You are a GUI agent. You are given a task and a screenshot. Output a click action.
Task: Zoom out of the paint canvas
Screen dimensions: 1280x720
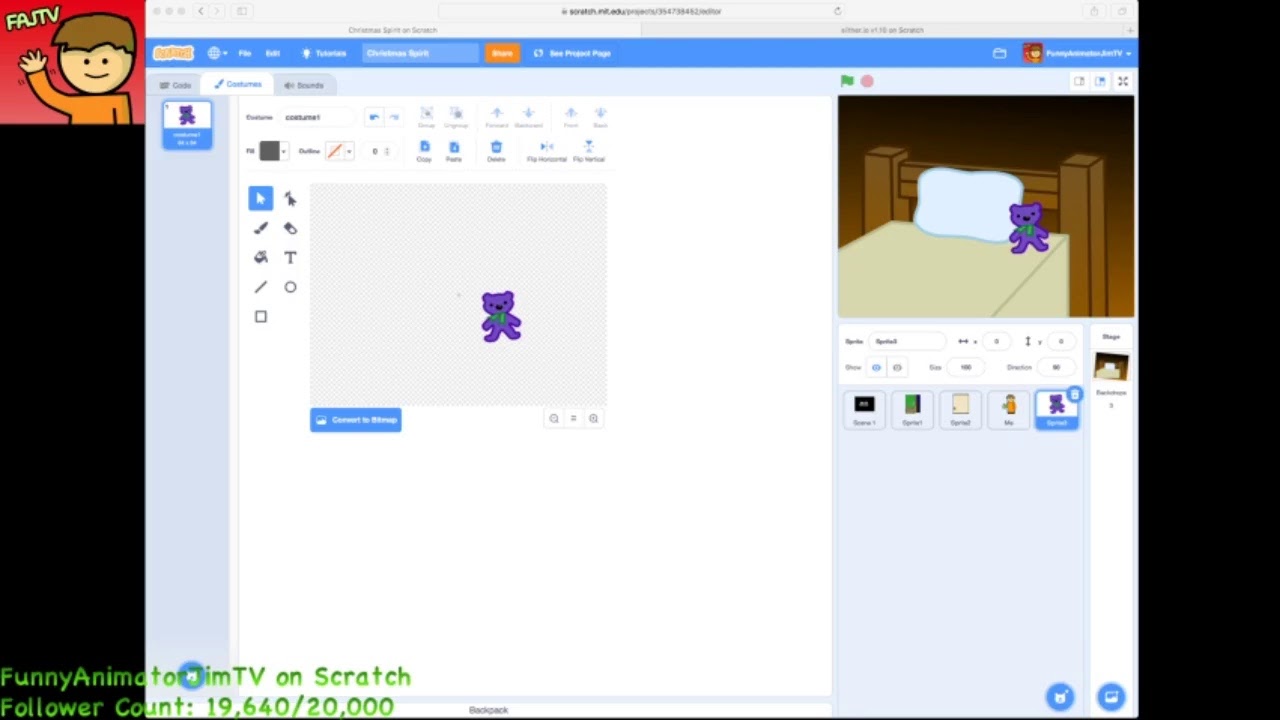(554, 419)
